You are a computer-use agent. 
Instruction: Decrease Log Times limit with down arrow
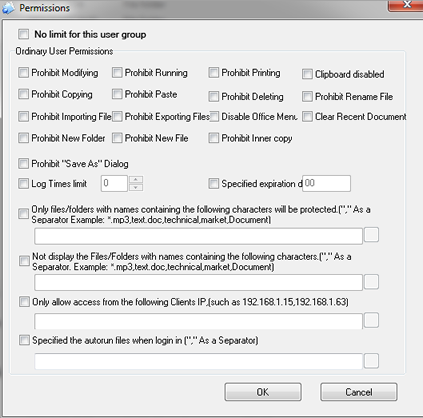click(136, 187)
